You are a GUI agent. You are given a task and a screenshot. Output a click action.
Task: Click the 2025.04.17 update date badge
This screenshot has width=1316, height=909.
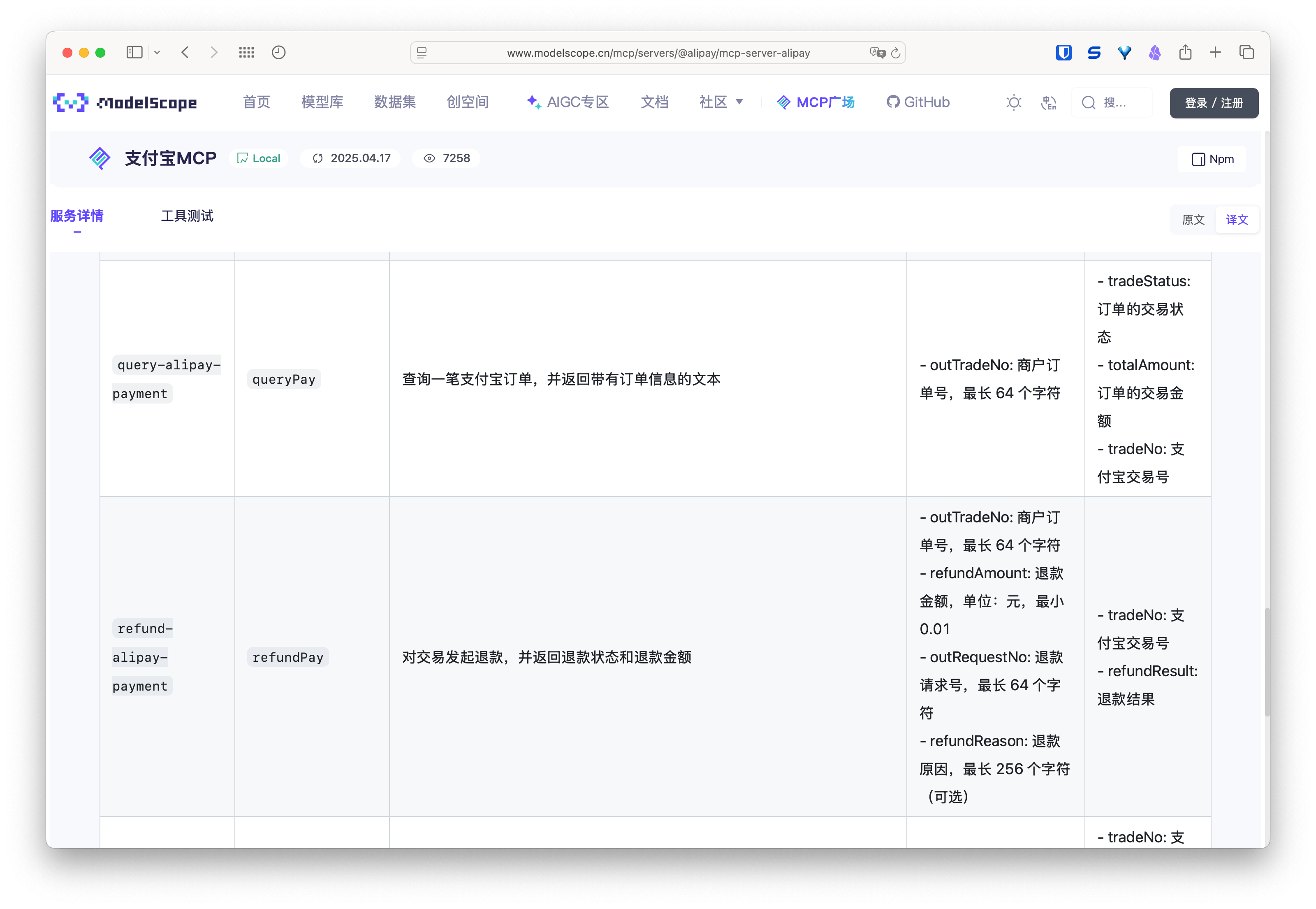[351, 158]
